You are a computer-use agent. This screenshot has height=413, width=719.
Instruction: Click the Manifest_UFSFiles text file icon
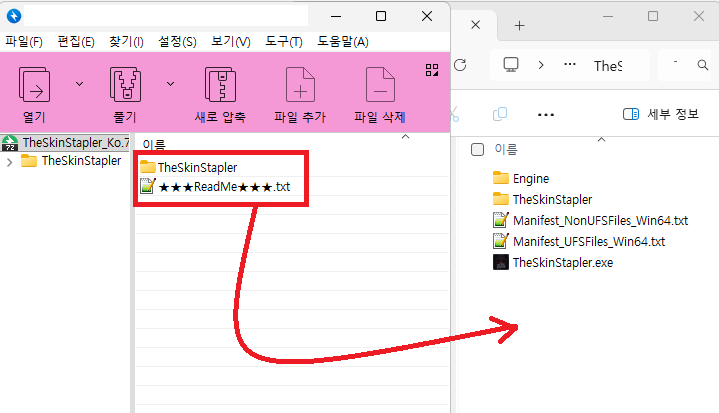[501, 241]
